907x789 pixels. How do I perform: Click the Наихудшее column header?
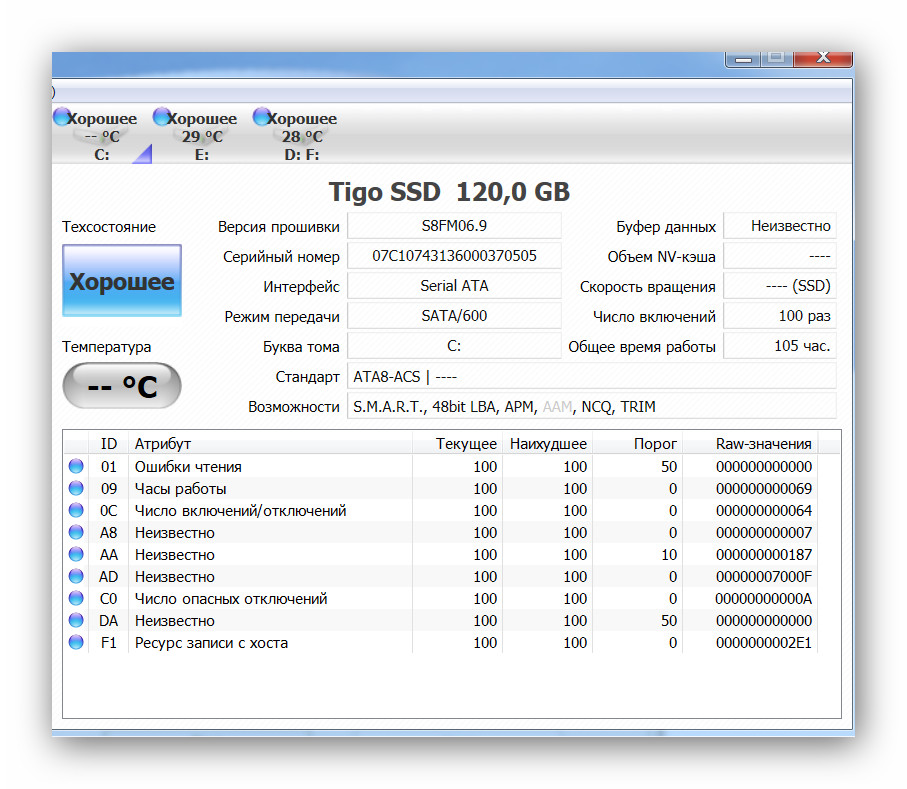pos(548,444)
